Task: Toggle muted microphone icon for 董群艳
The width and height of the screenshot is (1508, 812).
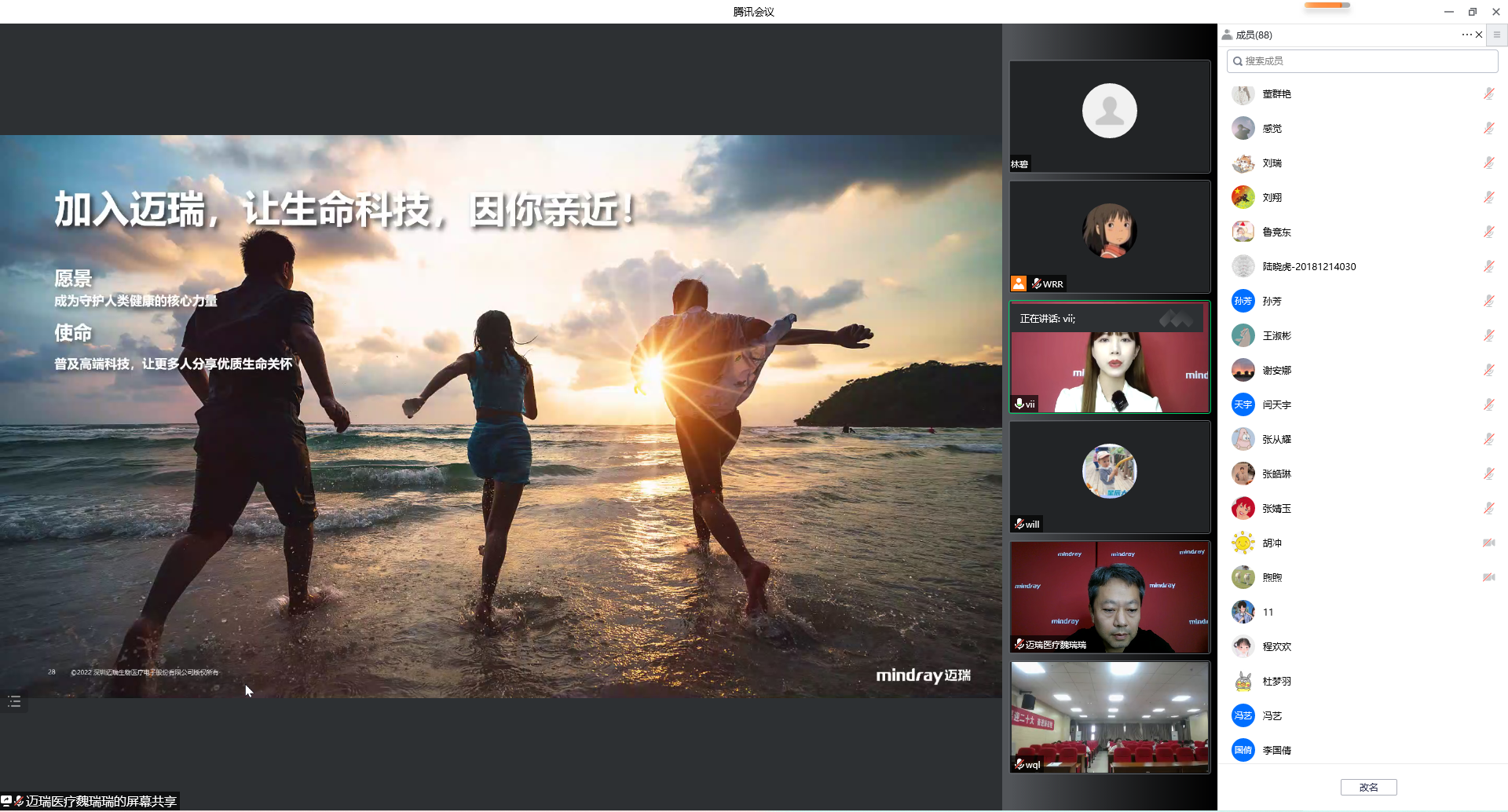Action: pyautogui.click(x=1488, y=94)
